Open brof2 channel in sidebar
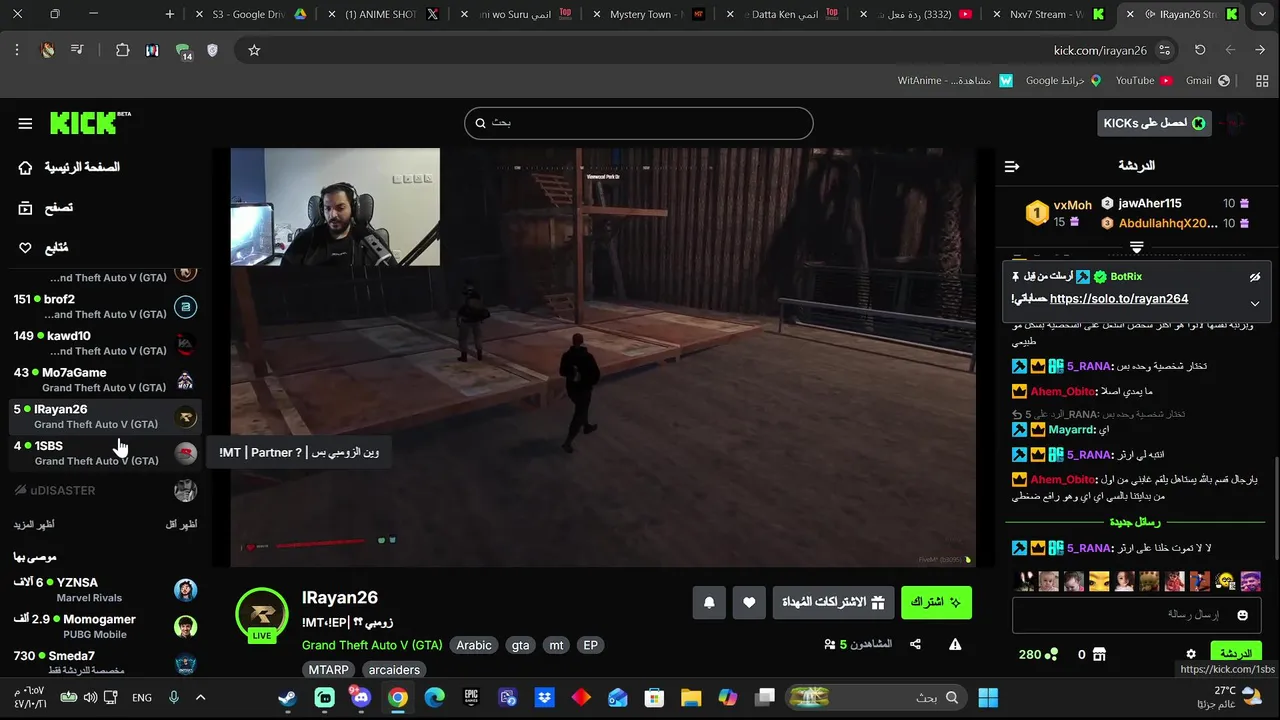The image size is (1280, 720). (x=105, y=306)
